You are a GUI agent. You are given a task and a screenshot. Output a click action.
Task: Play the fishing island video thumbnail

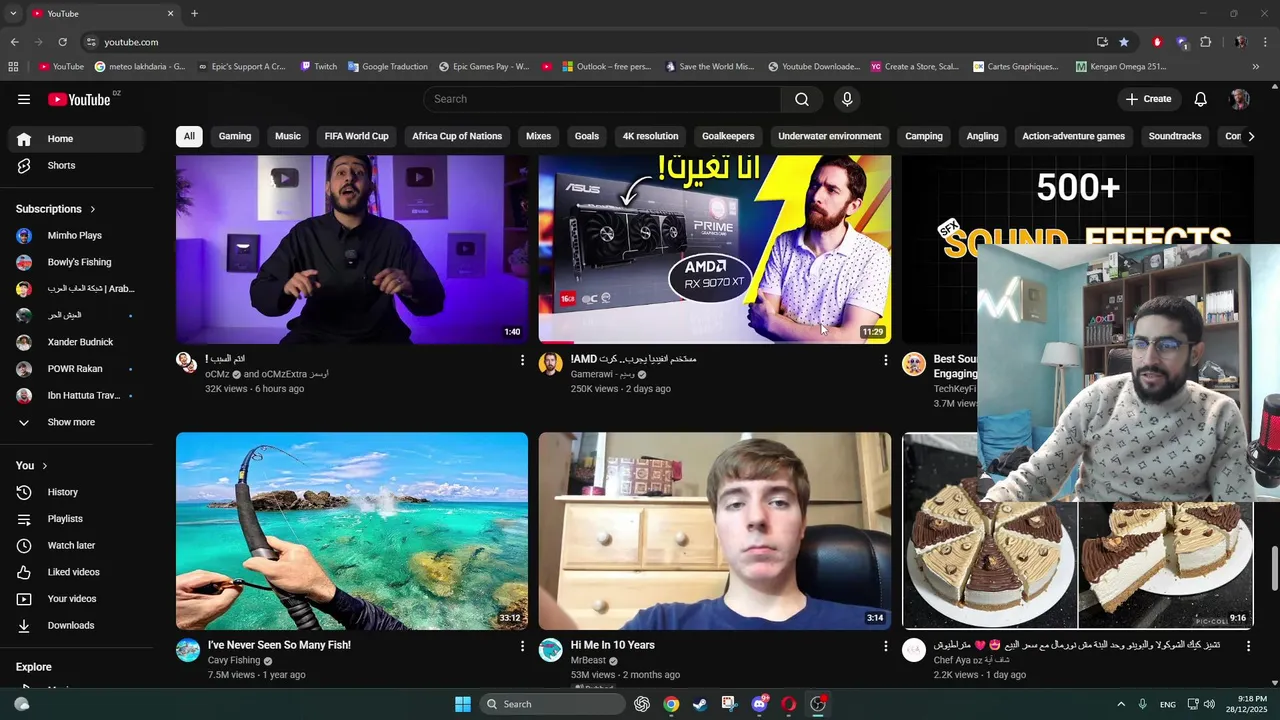pyautogui.click(x=352, y=531)
